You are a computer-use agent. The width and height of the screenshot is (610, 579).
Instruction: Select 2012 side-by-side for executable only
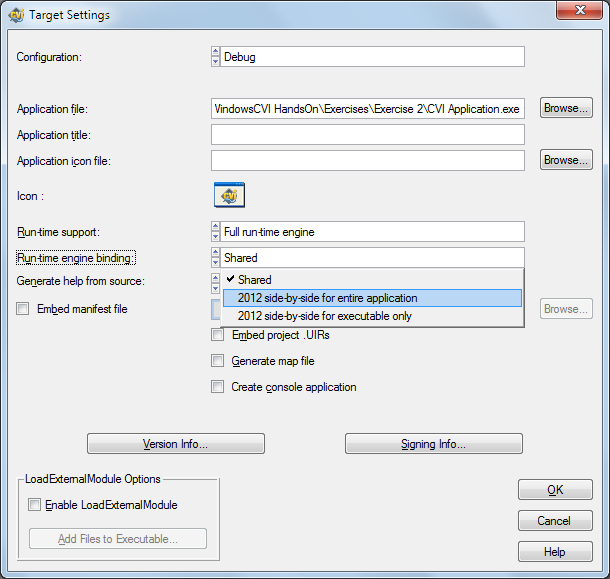pos(372,316)
